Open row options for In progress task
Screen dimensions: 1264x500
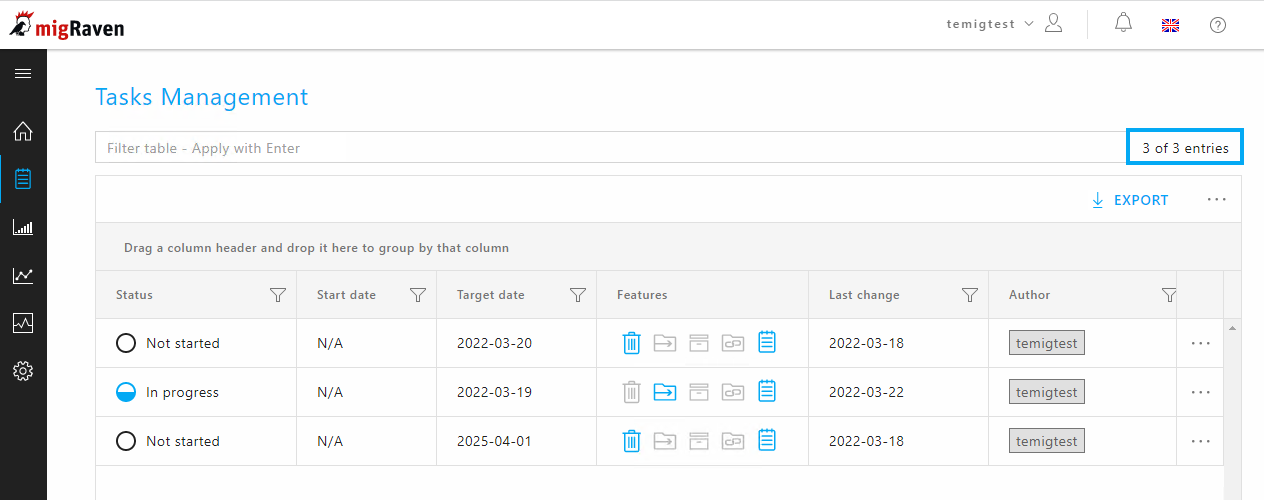coord(1201,392)
